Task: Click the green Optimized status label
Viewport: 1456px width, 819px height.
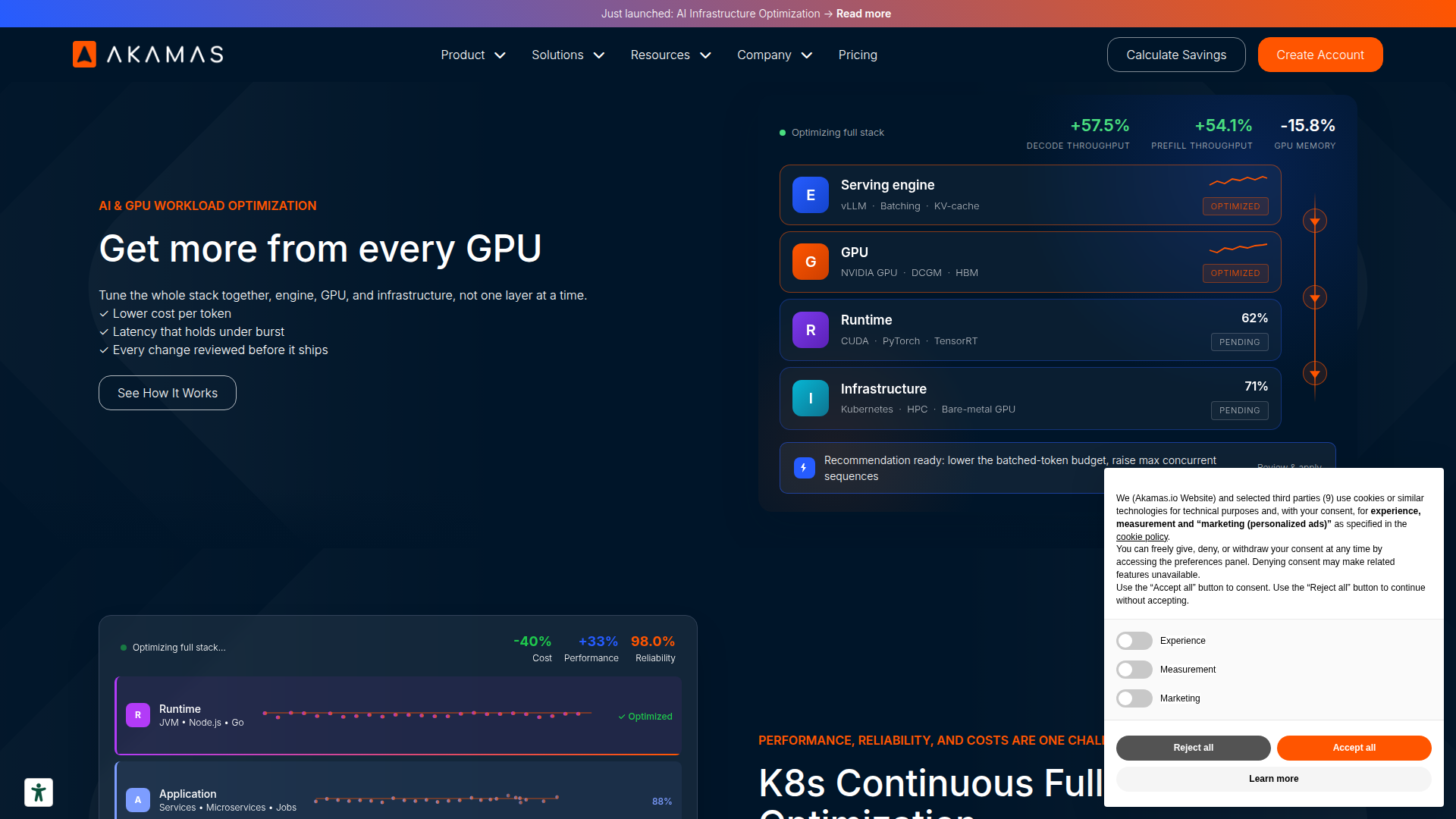Action: [645, 717]
